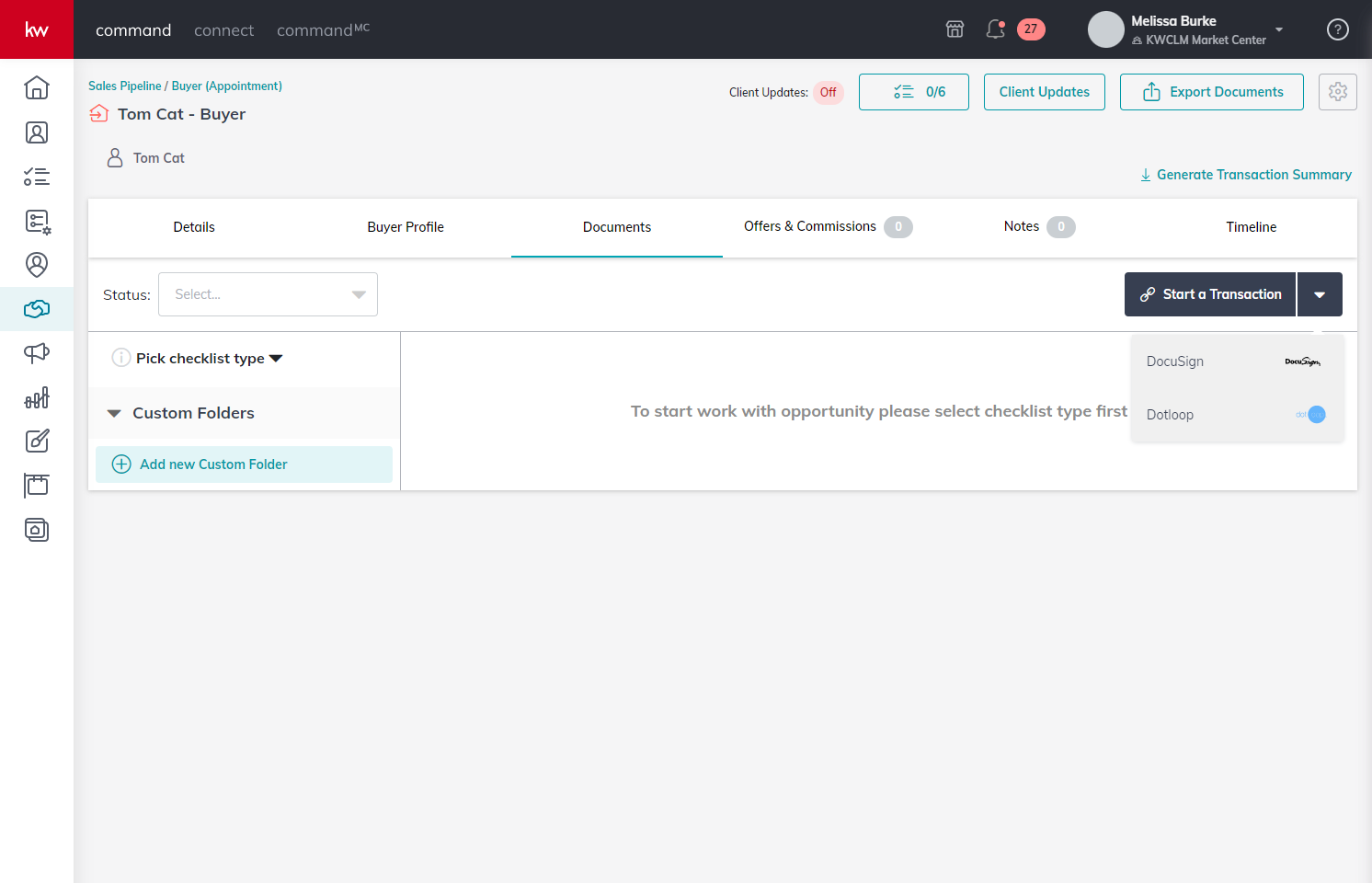This screenshot has width=1372, height=883.
Task: Open the Home icon in sidebar
Action: (37, 87)
